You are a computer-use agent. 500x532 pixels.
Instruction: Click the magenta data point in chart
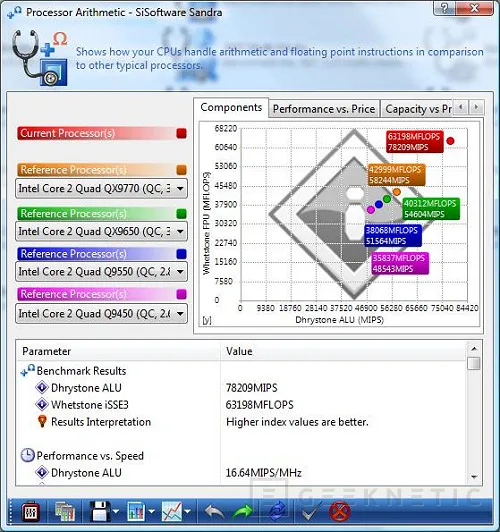(x=371, y=210)
